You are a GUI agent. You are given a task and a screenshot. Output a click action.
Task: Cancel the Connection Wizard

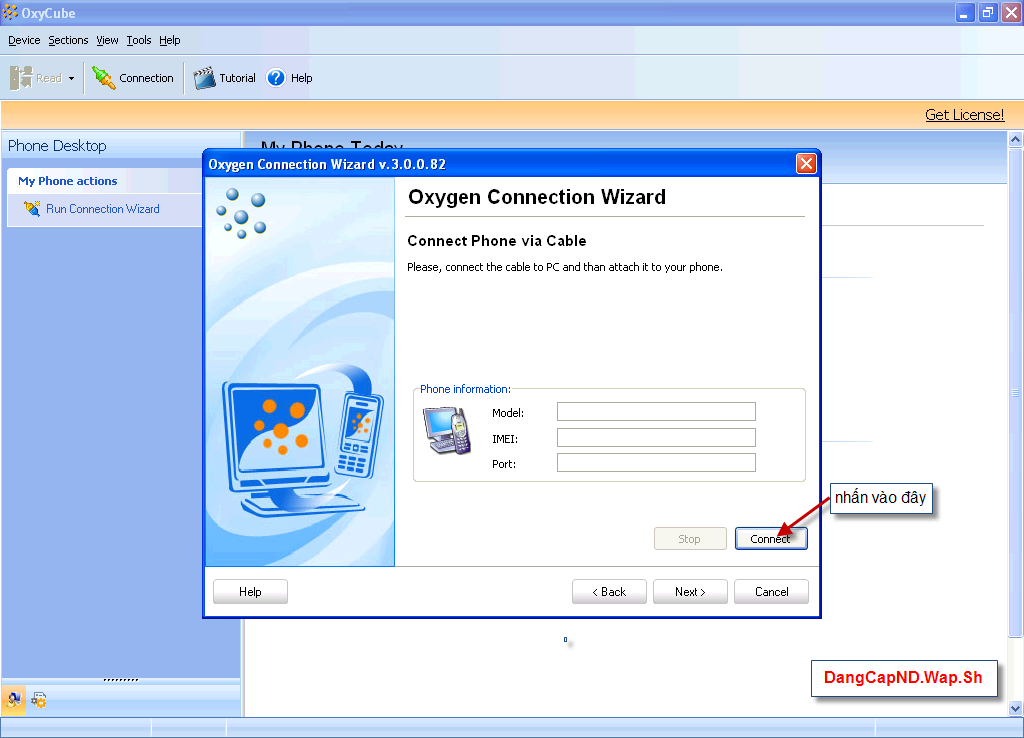(771, 592)
